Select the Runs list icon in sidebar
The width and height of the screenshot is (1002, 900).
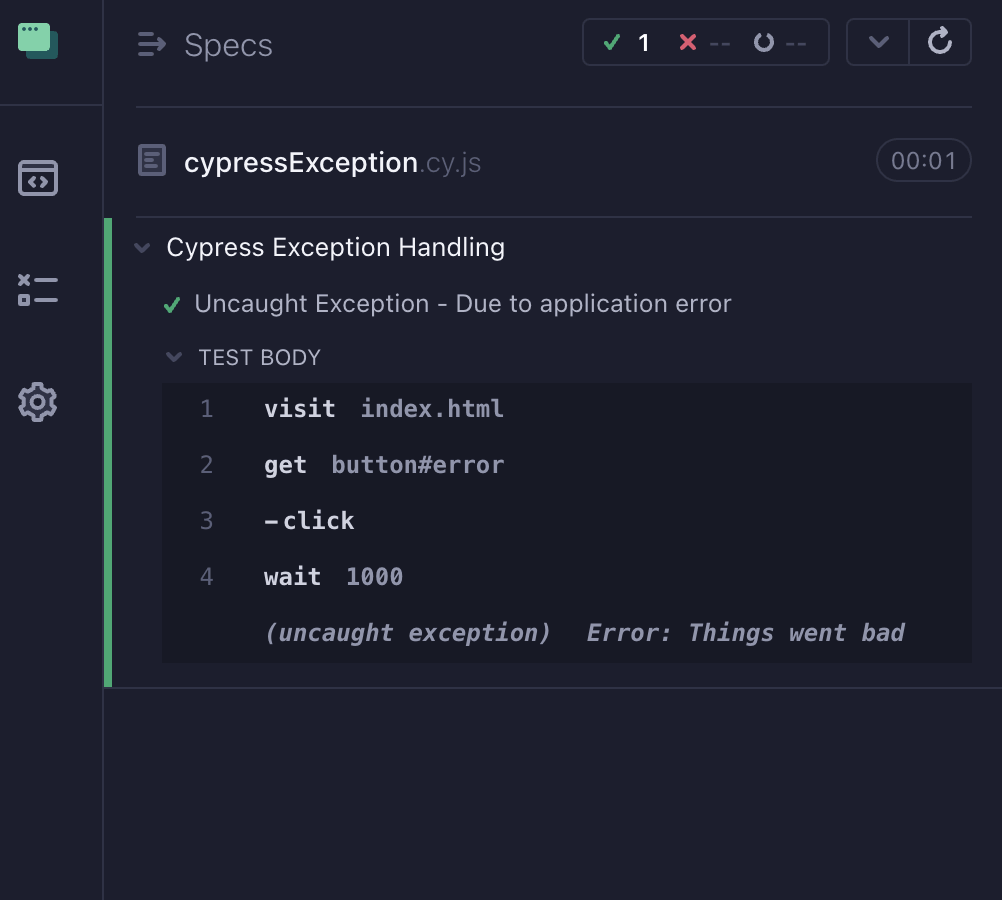(37, 290)
